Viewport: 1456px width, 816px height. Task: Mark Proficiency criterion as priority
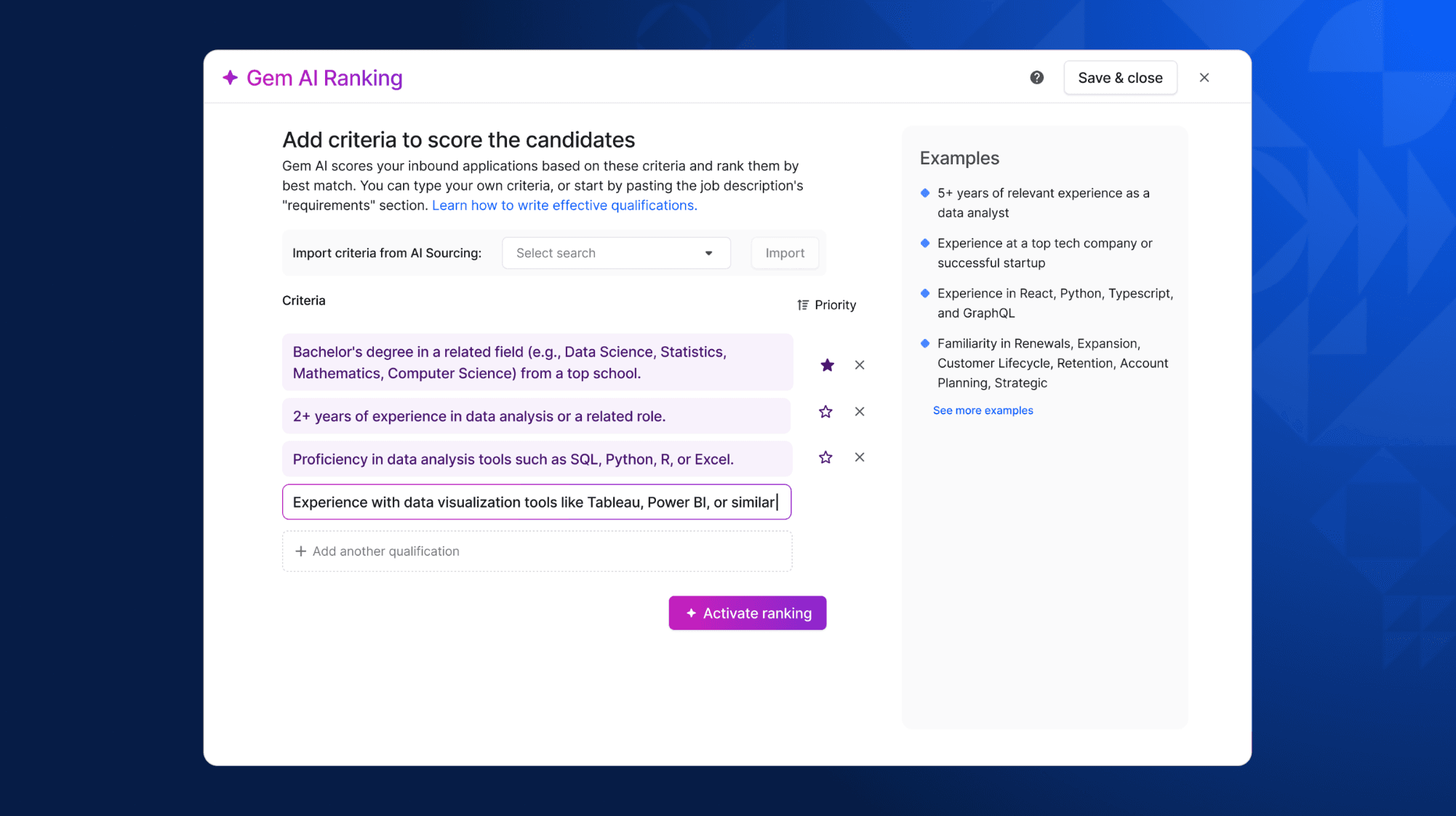[x=825, y=457]
